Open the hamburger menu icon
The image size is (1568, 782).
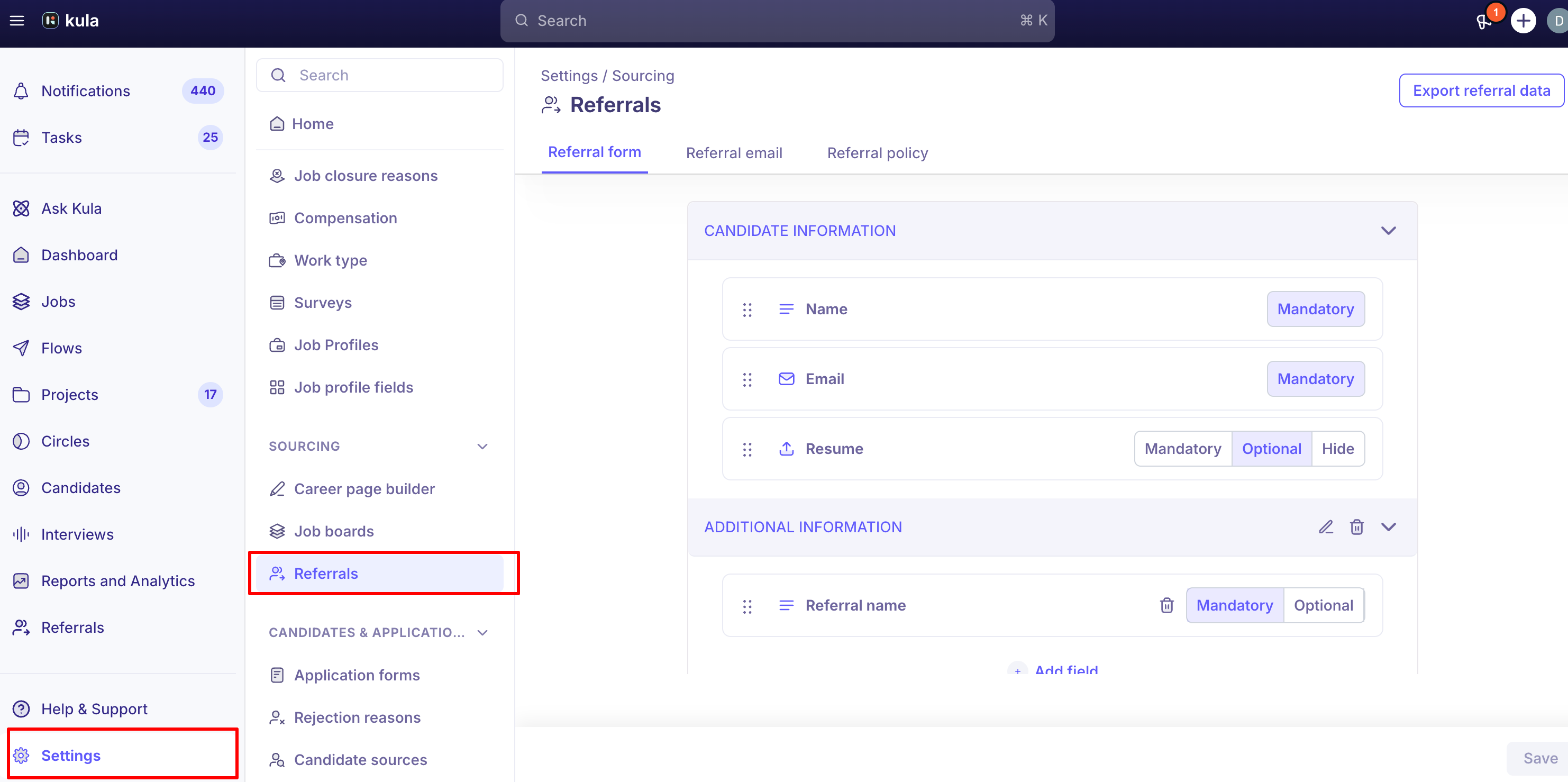click(17, 21)
